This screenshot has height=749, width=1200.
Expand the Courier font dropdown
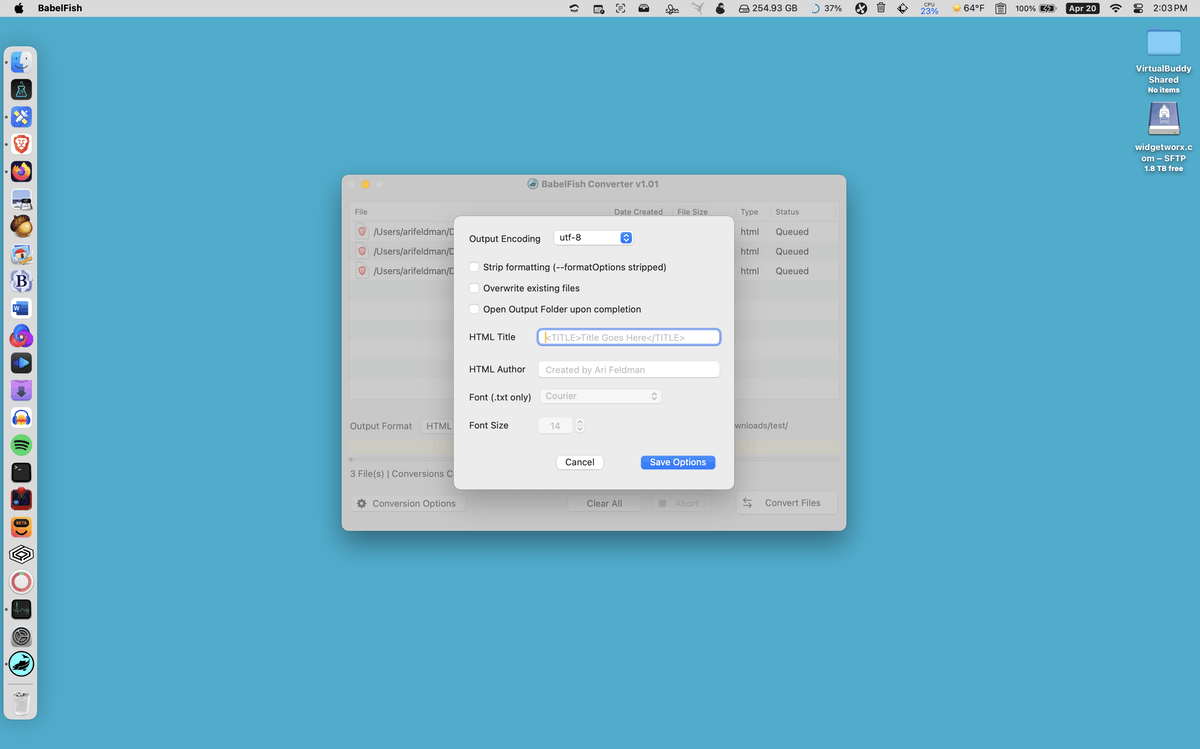[x=599, y=396]
